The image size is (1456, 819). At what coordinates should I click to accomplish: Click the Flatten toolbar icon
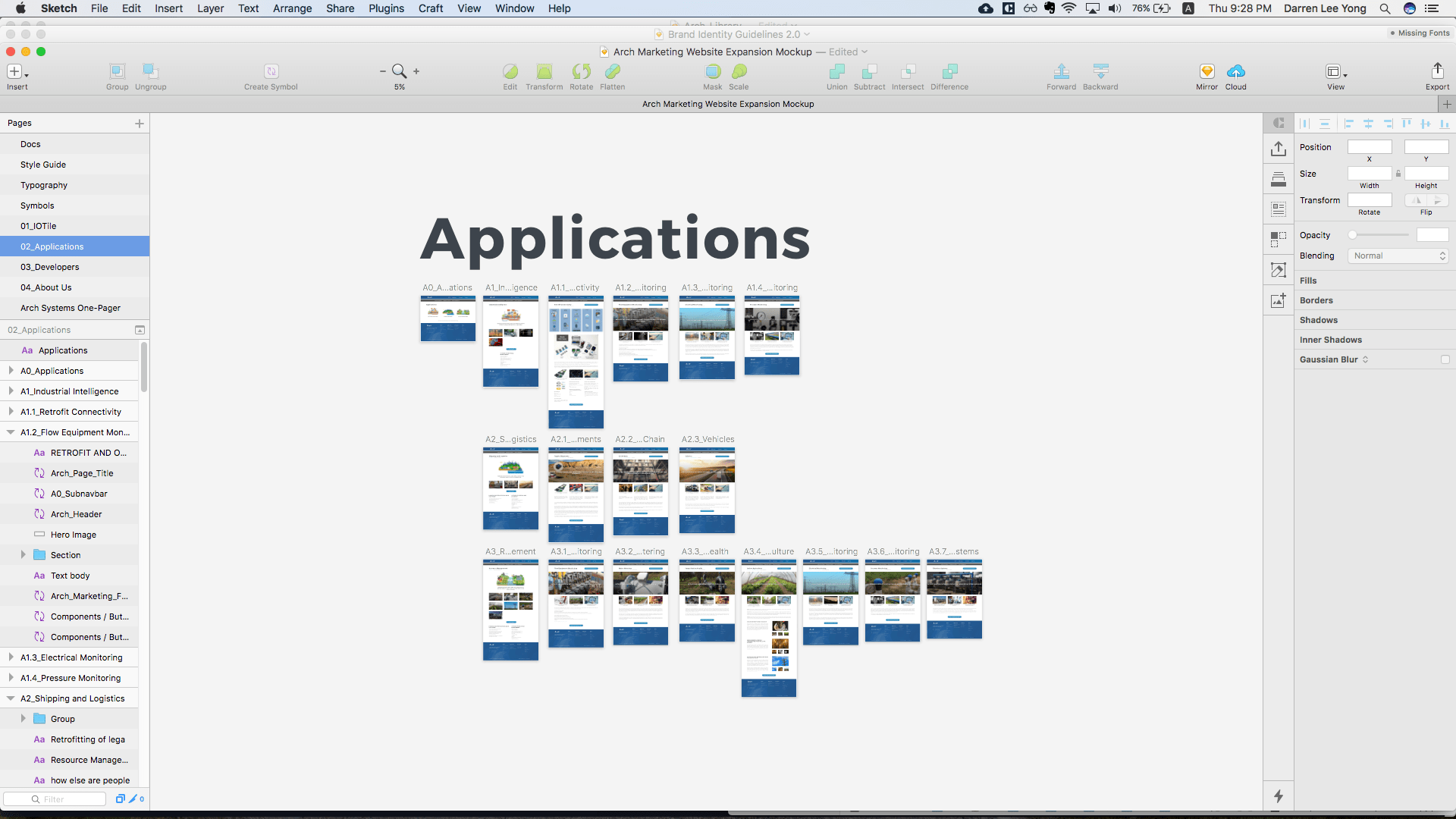click(x=612, y=72)
